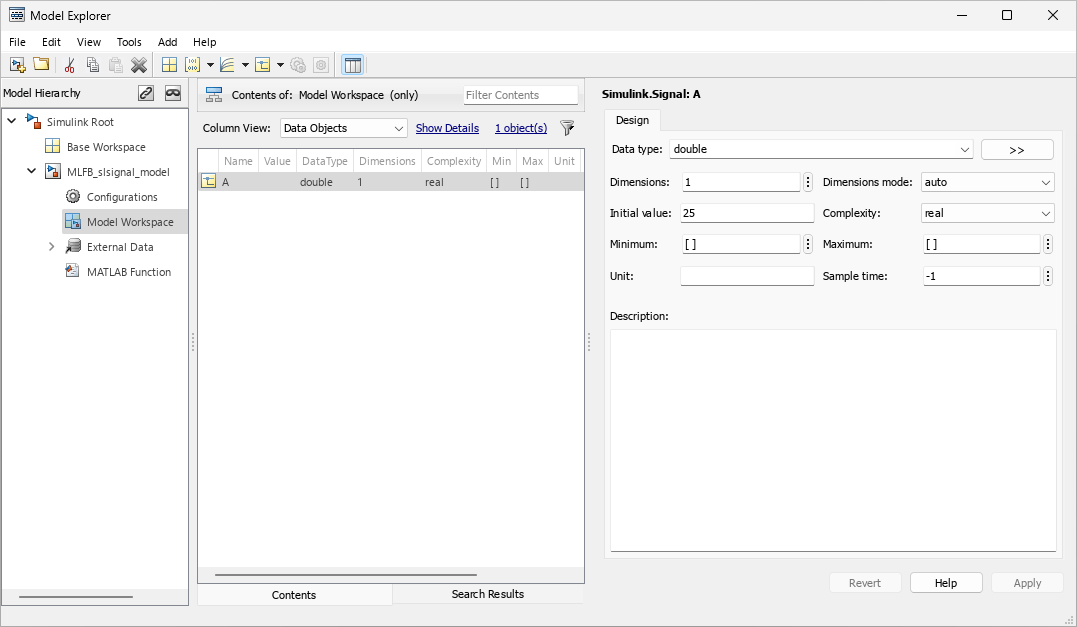Collapse the Simulink Root tree node
Image resolution: width=1077 pixels, height=627 pixels.
point(12,122)
